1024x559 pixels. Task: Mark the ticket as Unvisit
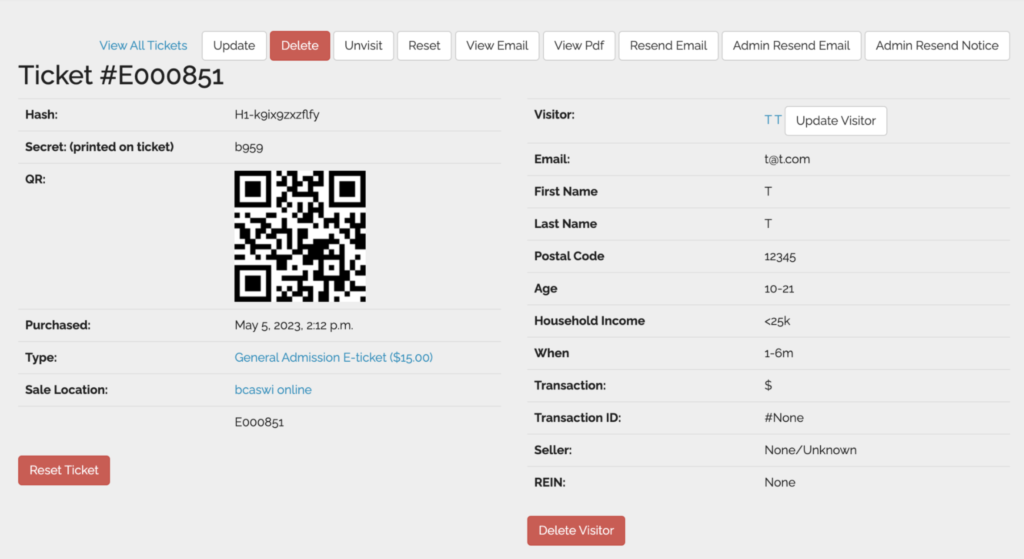tap(363, 46)
